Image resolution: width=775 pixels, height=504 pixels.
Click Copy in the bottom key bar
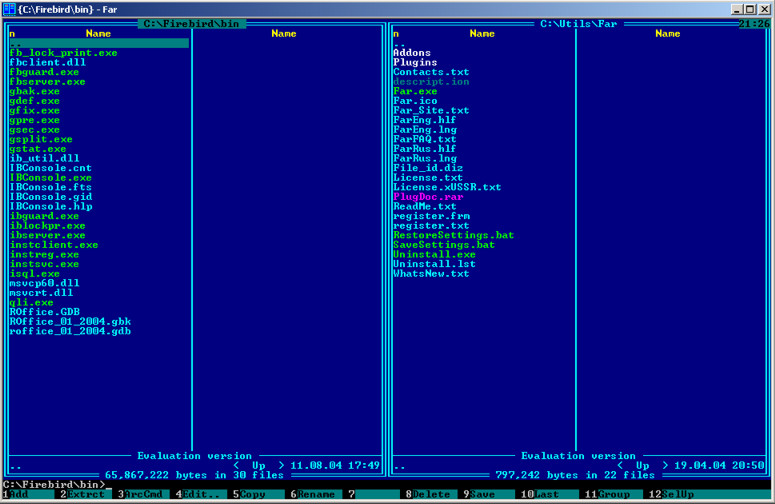tap(253, 495)
